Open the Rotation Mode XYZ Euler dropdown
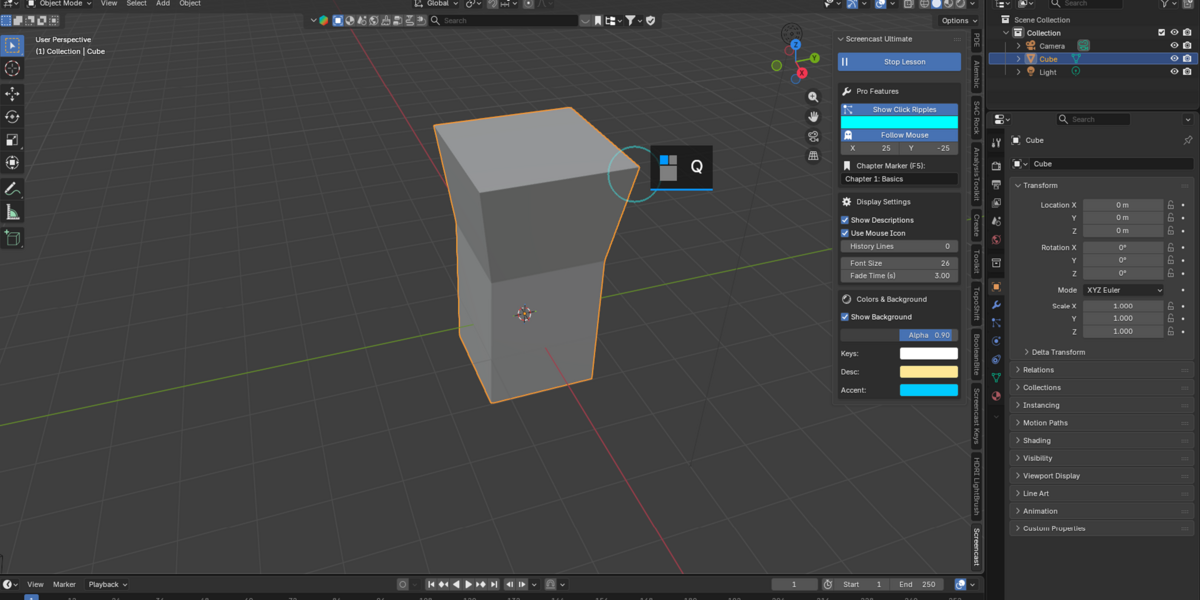The image size is (1200, 600). pyautogui.click(x=1123, y=290)
